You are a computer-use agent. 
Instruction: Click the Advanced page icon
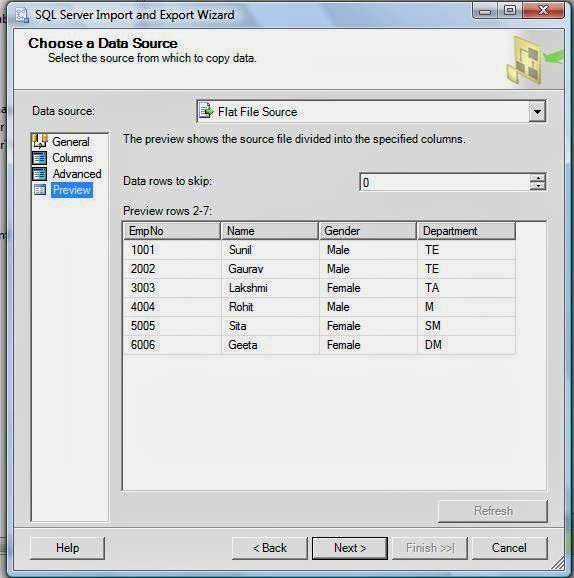[x=40, y=174]
